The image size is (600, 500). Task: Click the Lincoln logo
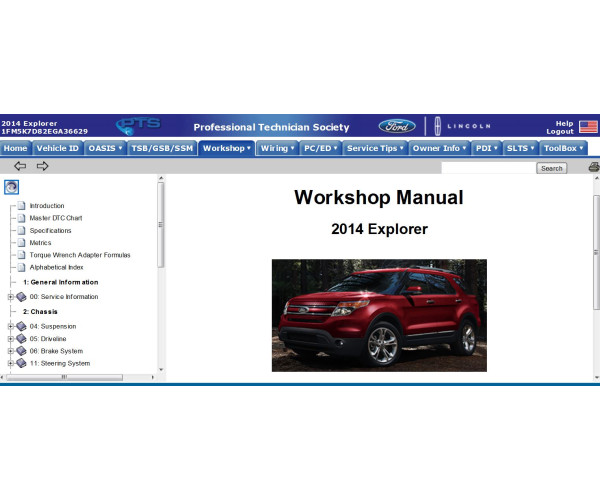[x=462, y=126]
